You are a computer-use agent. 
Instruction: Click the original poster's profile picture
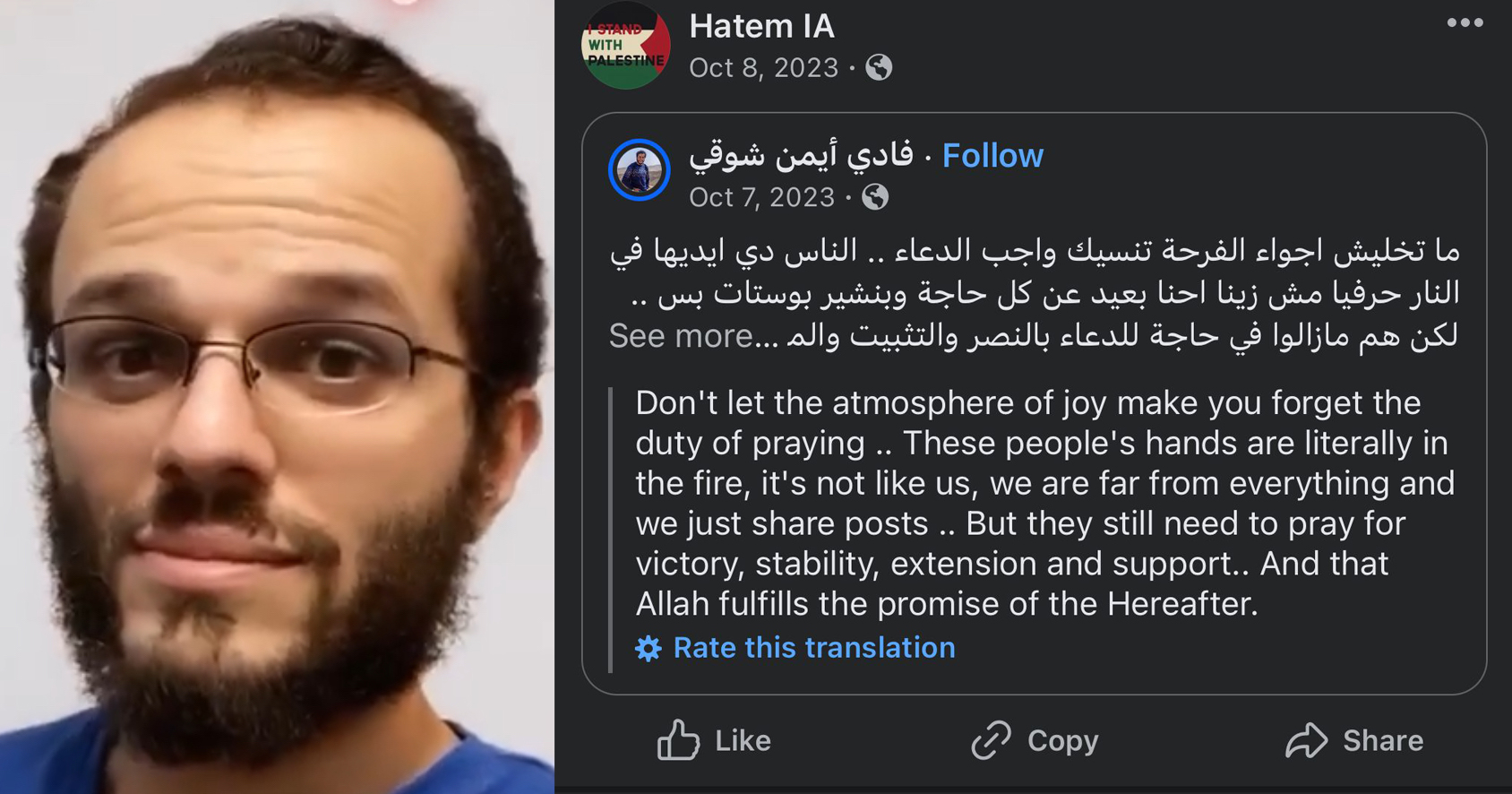coord(640,170)
